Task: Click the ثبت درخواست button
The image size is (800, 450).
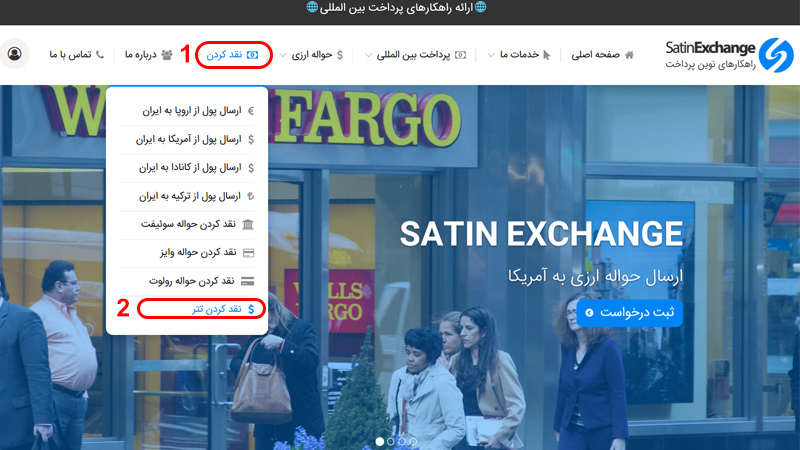Action: (629, 313)
